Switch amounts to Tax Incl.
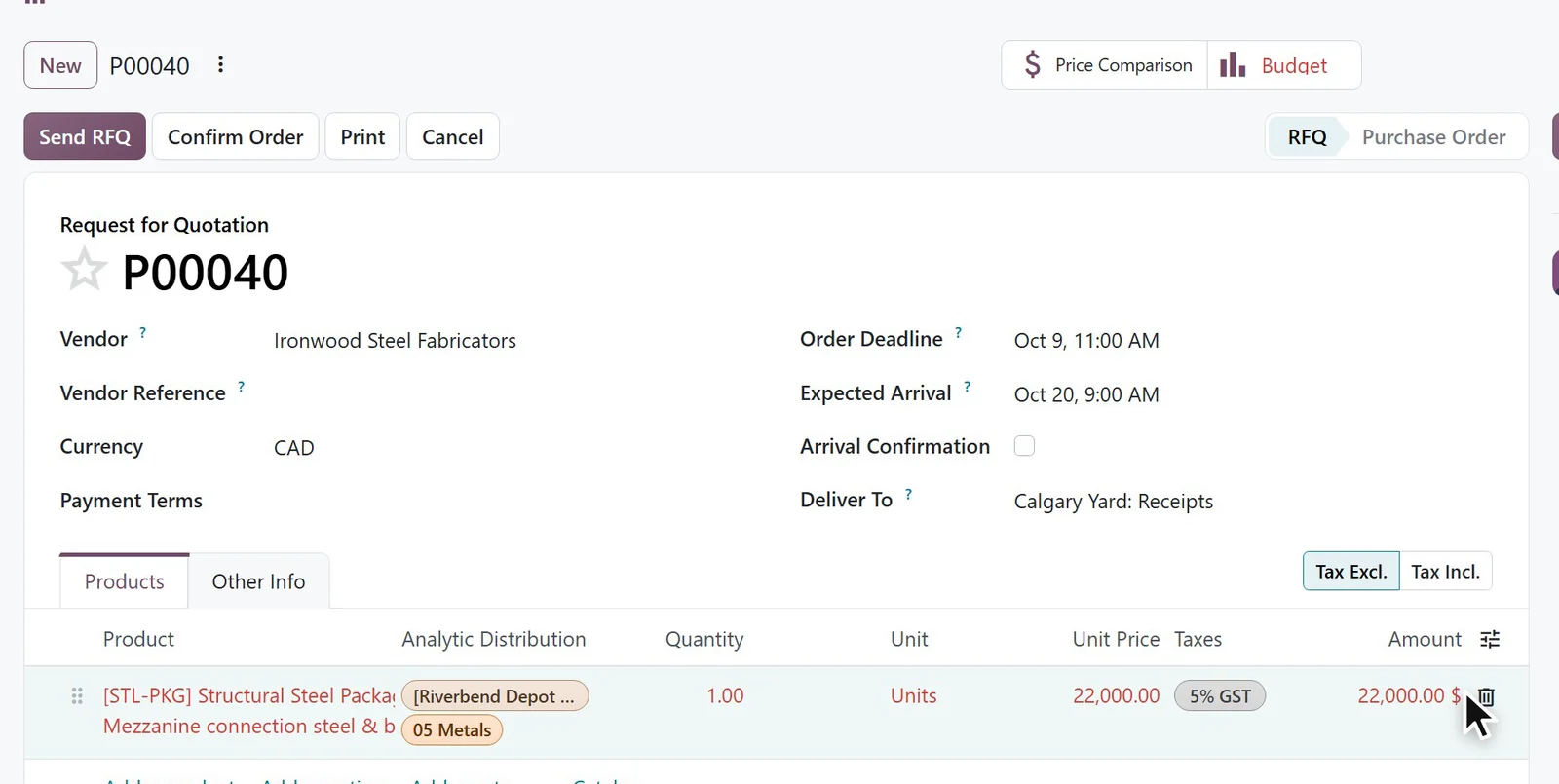Viewport: 1559px width, 784px height. (x=1445, y=572)
